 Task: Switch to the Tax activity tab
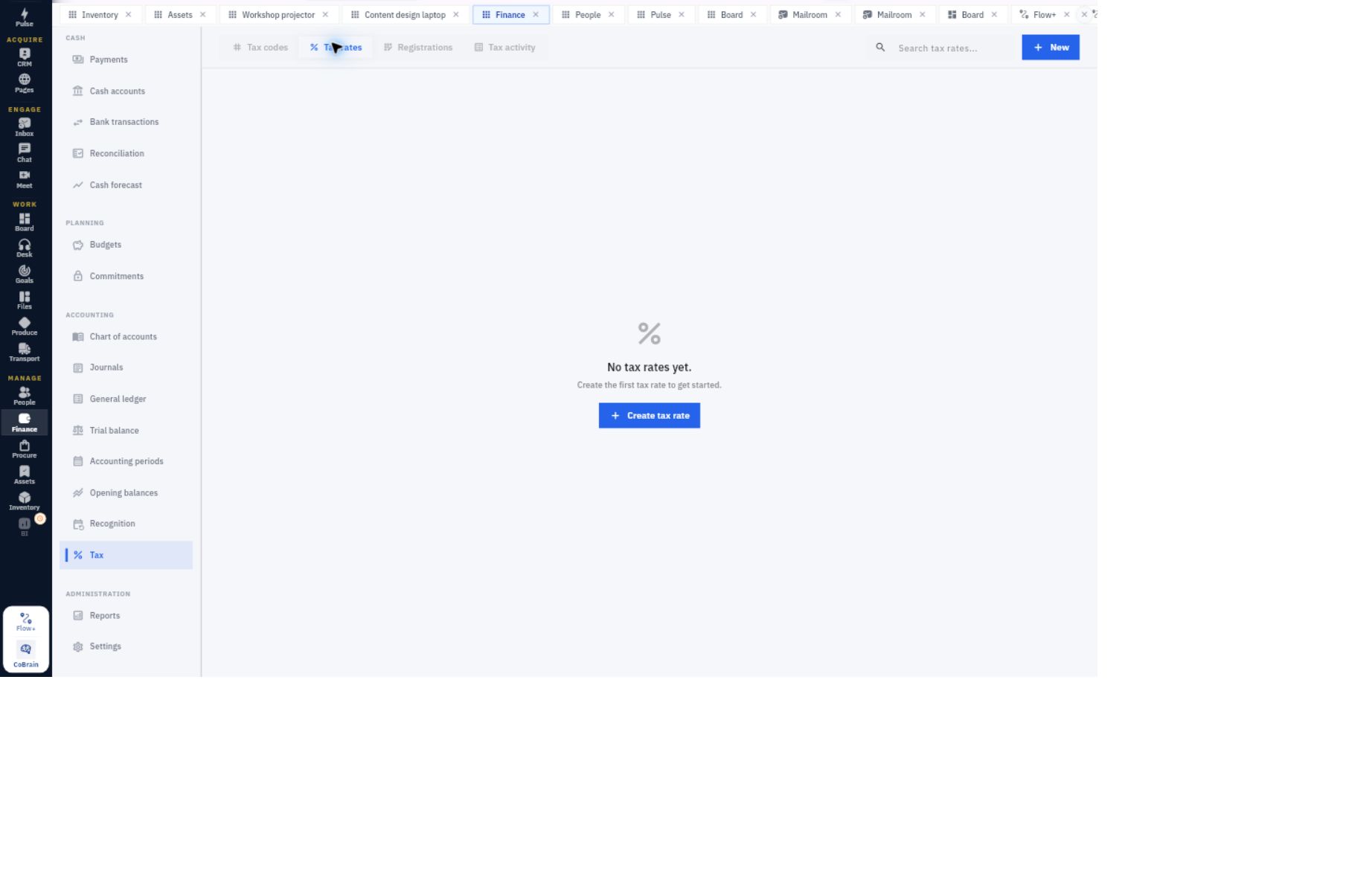[505, 48]
